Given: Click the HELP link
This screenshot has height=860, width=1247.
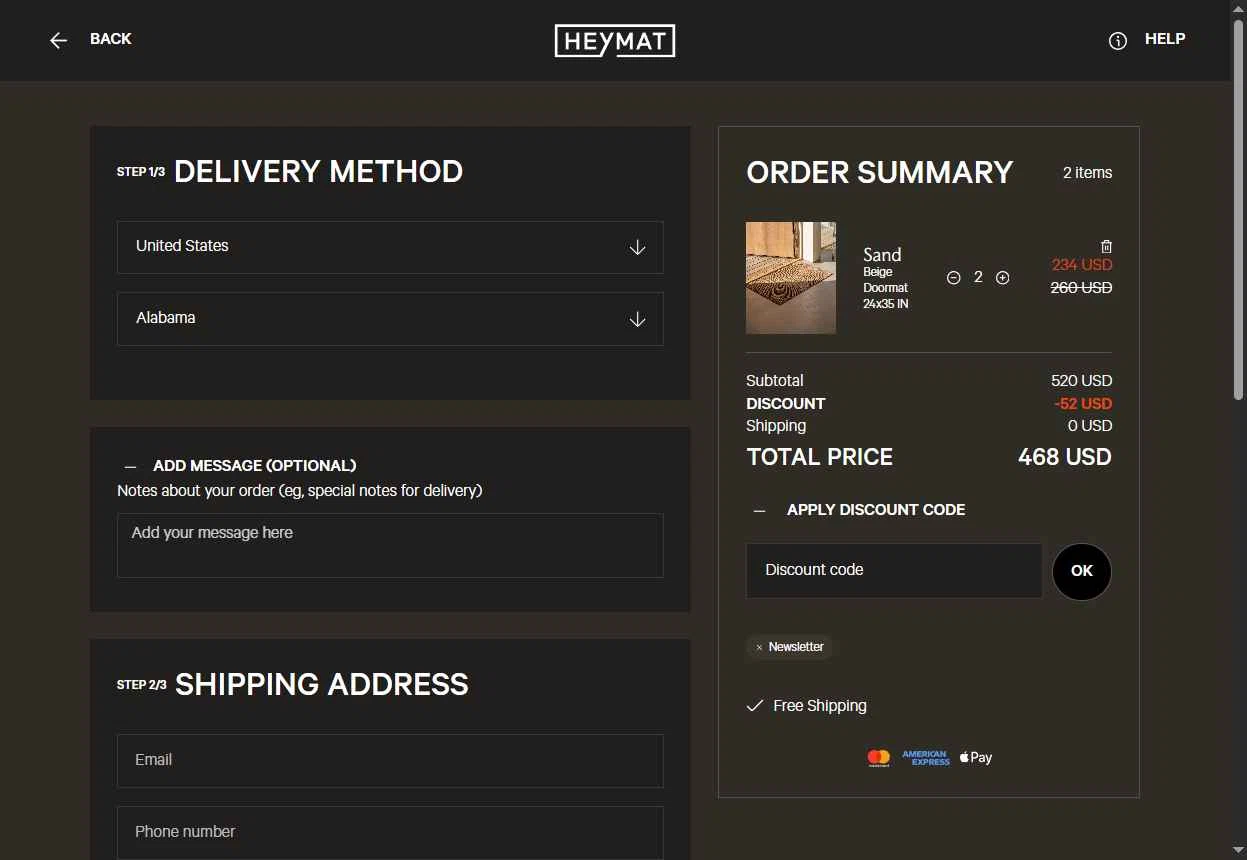Looking at the screenshot, I should [x=1165, y=39].
